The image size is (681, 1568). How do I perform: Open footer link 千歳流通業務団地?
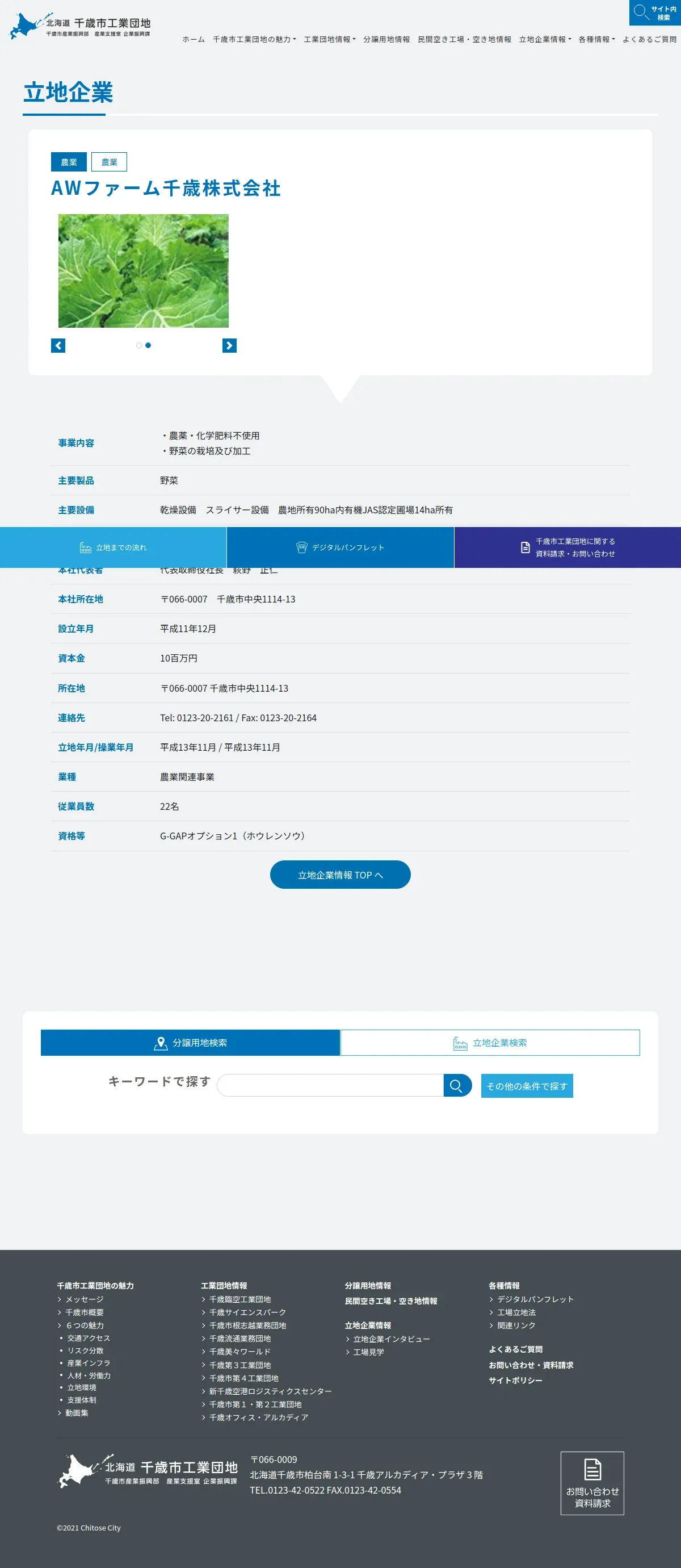pos(239,1339)
